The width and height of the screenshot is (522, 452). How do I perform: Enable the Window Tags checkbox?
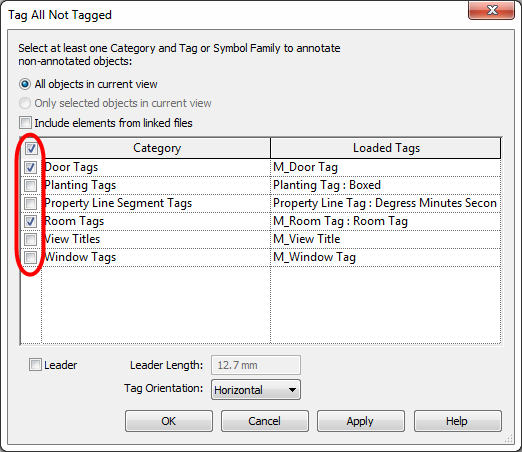click(31, 257)
